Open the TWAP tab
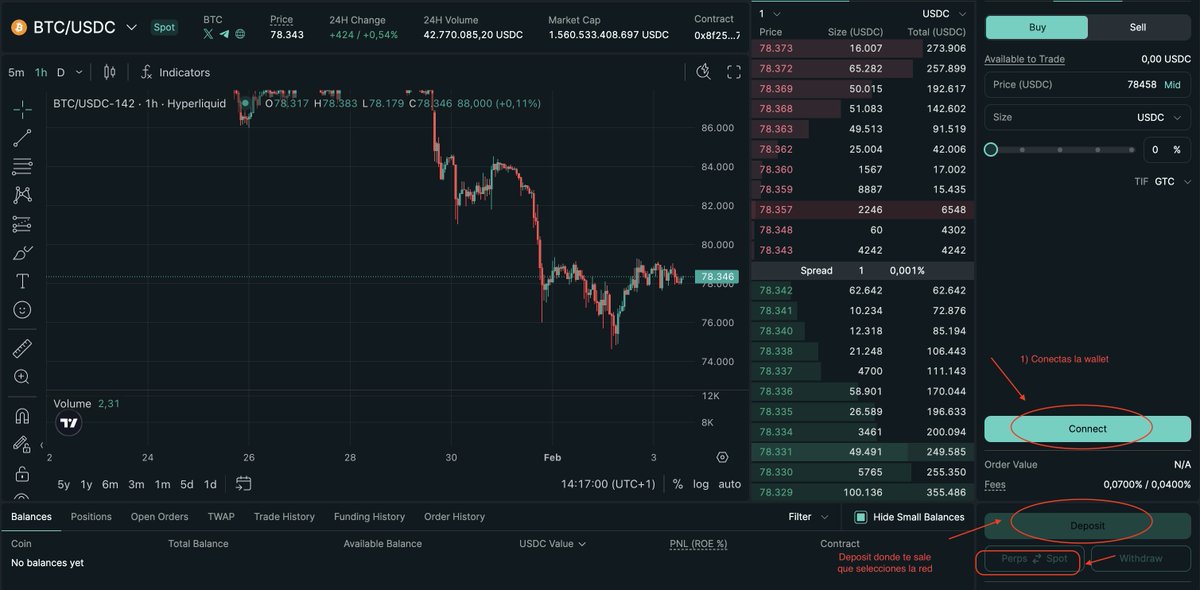This screenshot has height=590, width=1200. pyautogui.click(x=221, y=517)
